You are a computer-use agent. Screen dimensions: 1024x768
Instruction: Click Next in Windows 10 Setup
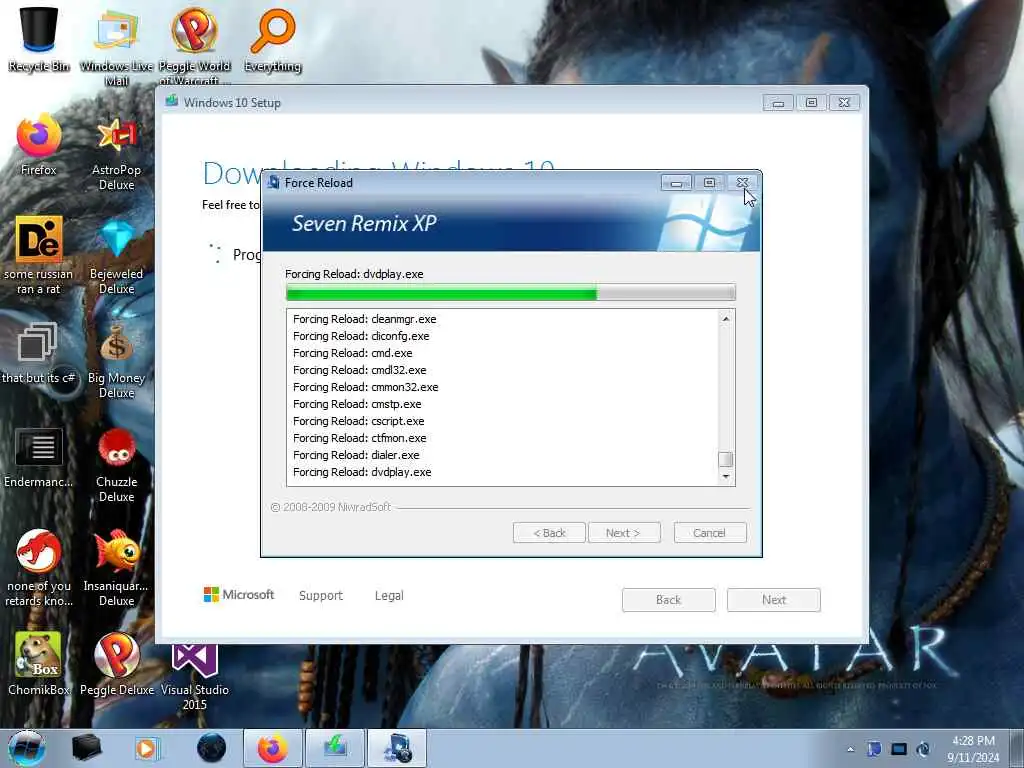coord(773,600)
